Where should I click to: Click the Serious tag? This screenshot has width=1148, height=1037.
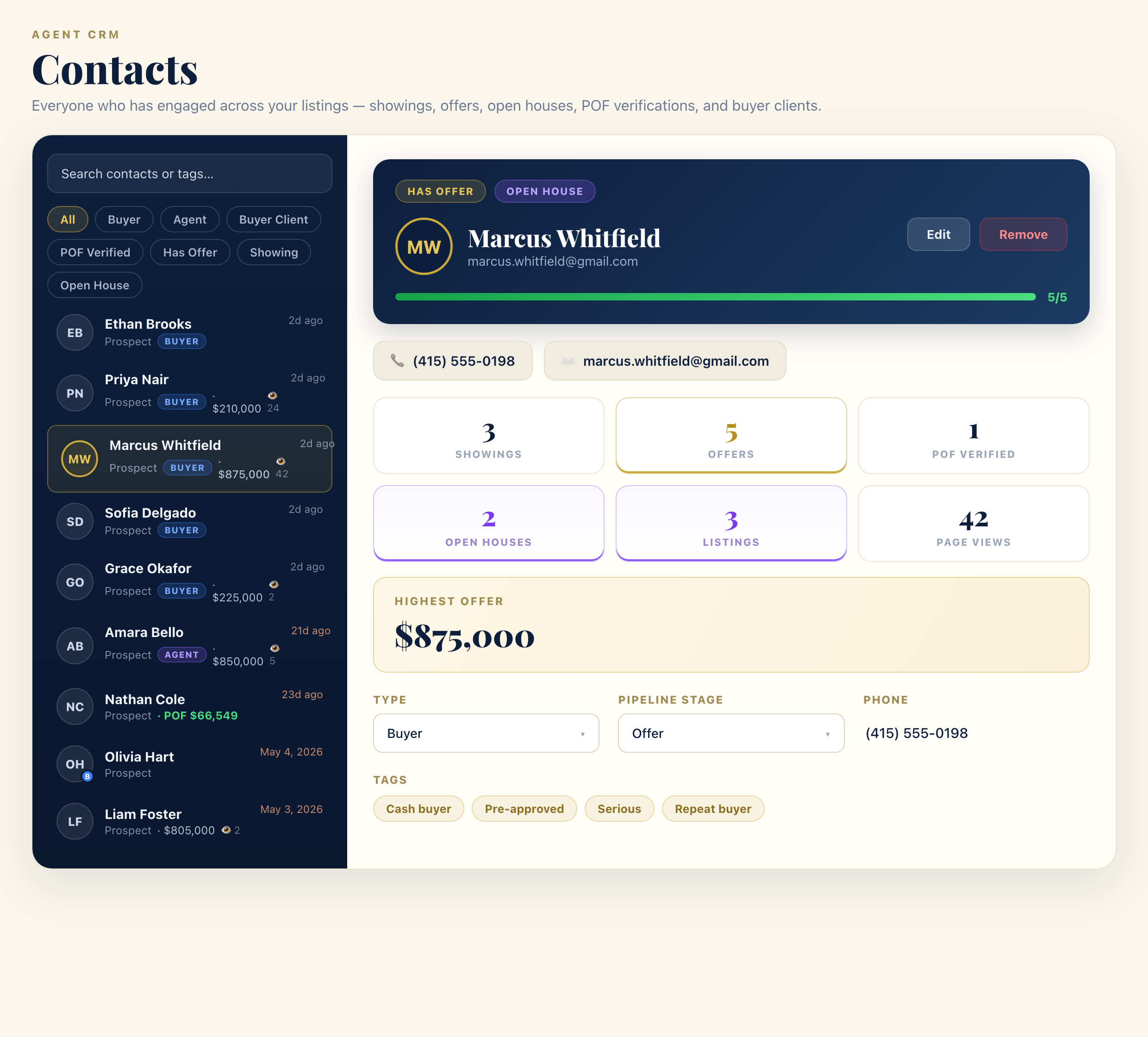619,809
